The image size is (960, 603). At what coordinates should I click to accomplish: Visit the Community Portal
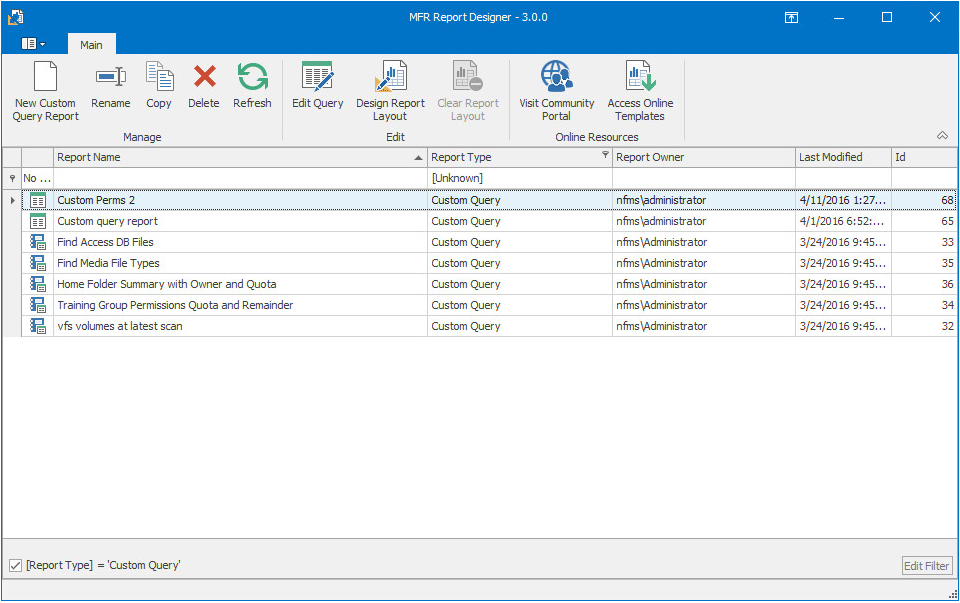[x=556, y=88]
